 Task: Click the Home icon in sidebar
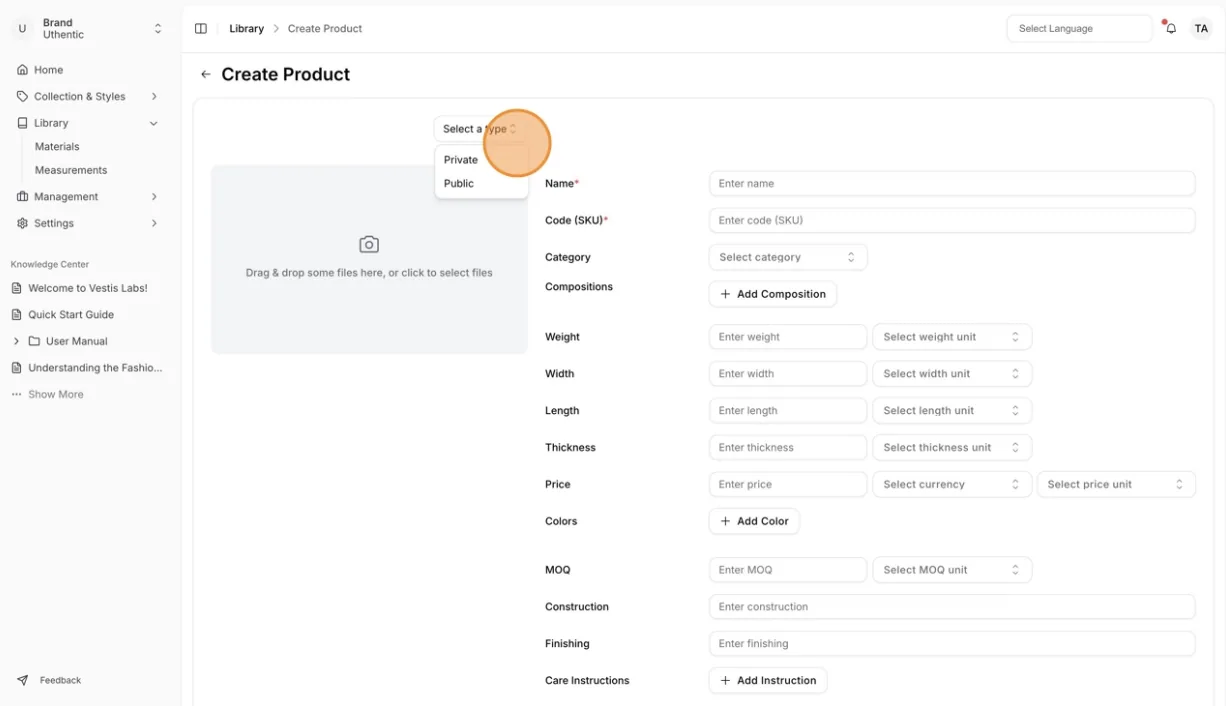coord(22,70)
